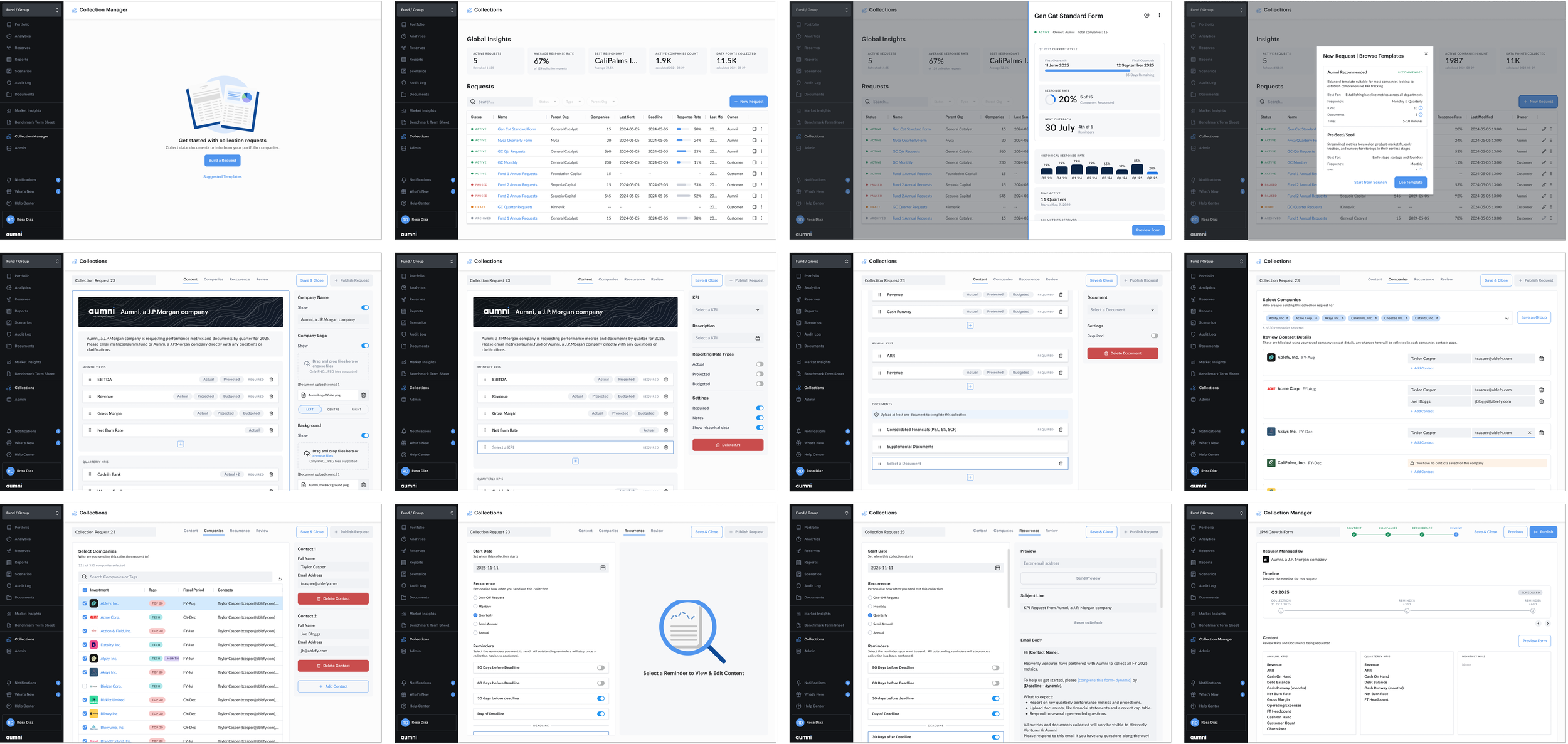
Task: Enable the 30 Days after Deadline reminder
Action: tap(995, 737)
